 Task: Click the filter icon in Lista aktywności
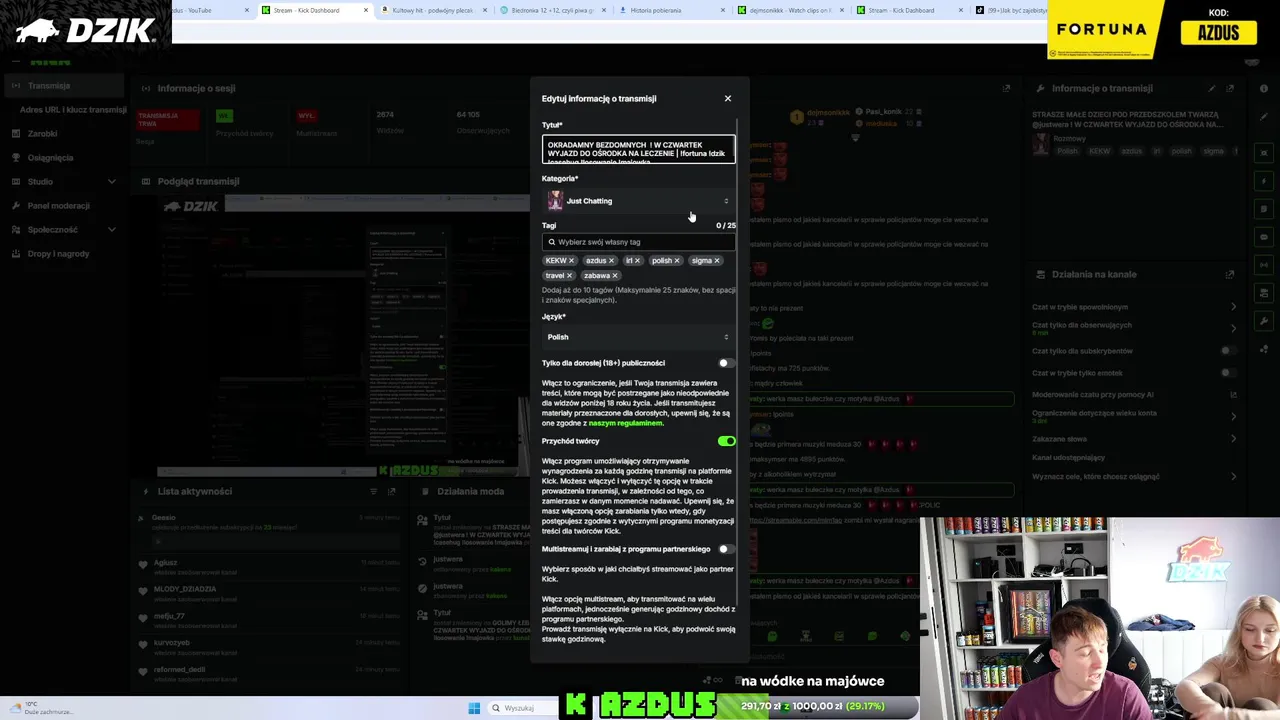tap(374, 491)
